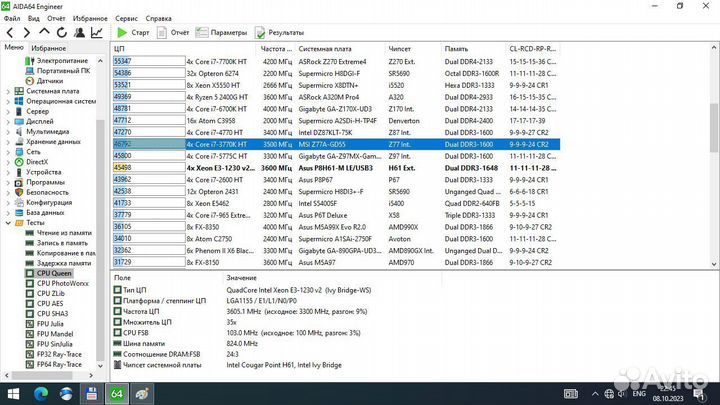Start the benchmark with the Старт button

coord(133,33)
